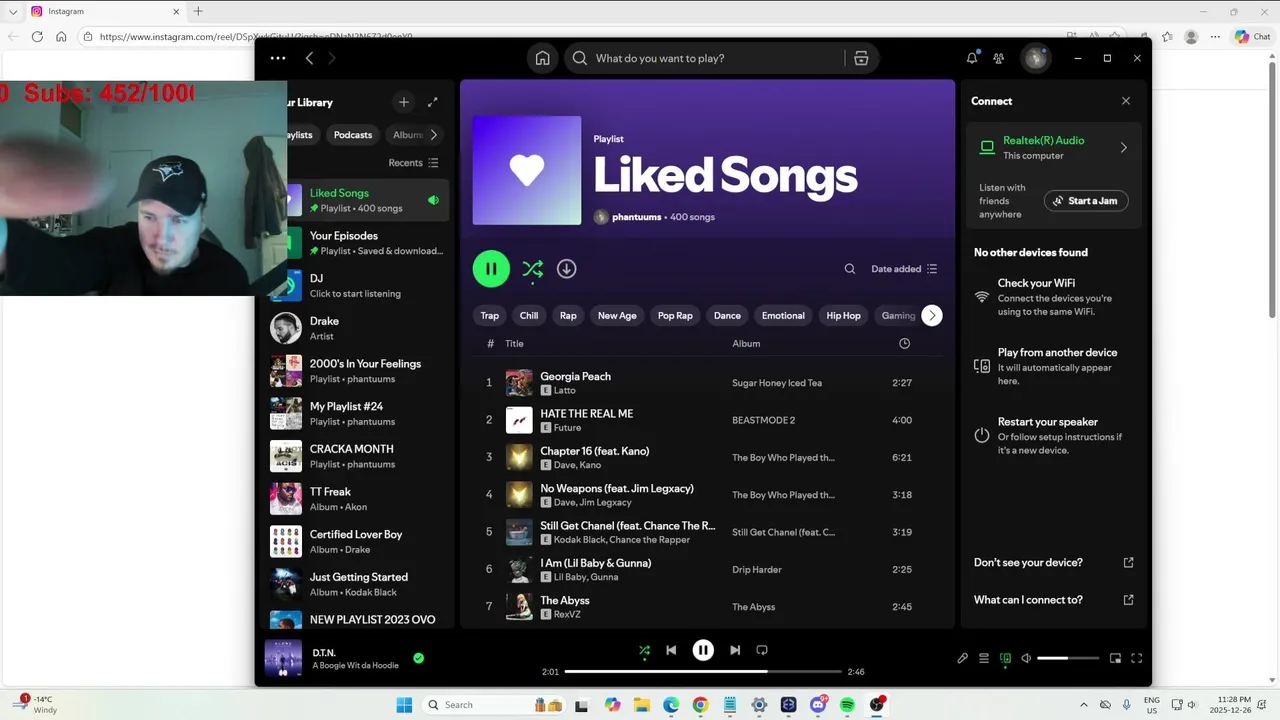1280x720 pixels.
Task: Open A Boogie Wit da Hoodie artist link
Action: pos(355,665)
